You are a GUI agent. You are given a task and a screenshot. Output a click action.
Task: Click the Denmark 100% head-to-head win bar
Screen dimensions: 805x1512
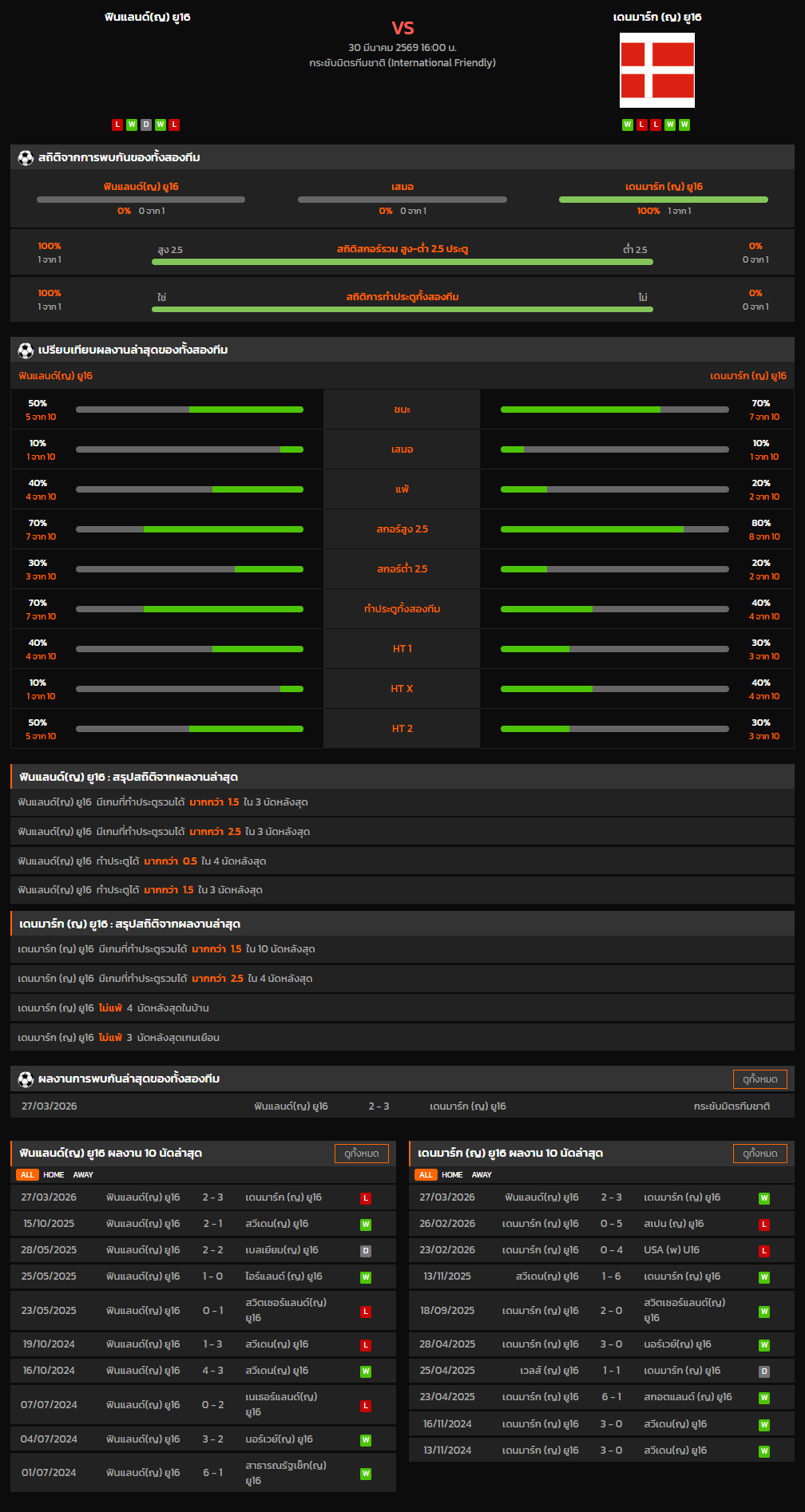663,200
